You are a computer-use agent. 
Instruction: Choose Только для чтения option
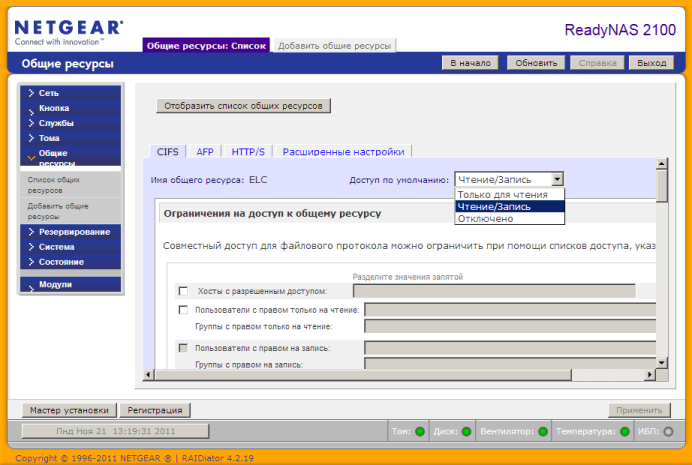(x=509, y=195)
